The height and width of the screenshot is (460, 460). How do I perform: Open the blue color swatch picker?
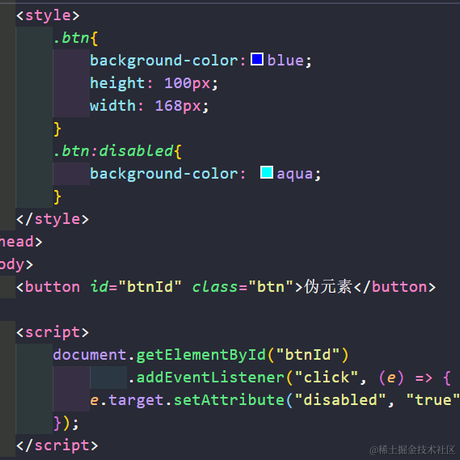pyautogui.click(x=257, y=59)
